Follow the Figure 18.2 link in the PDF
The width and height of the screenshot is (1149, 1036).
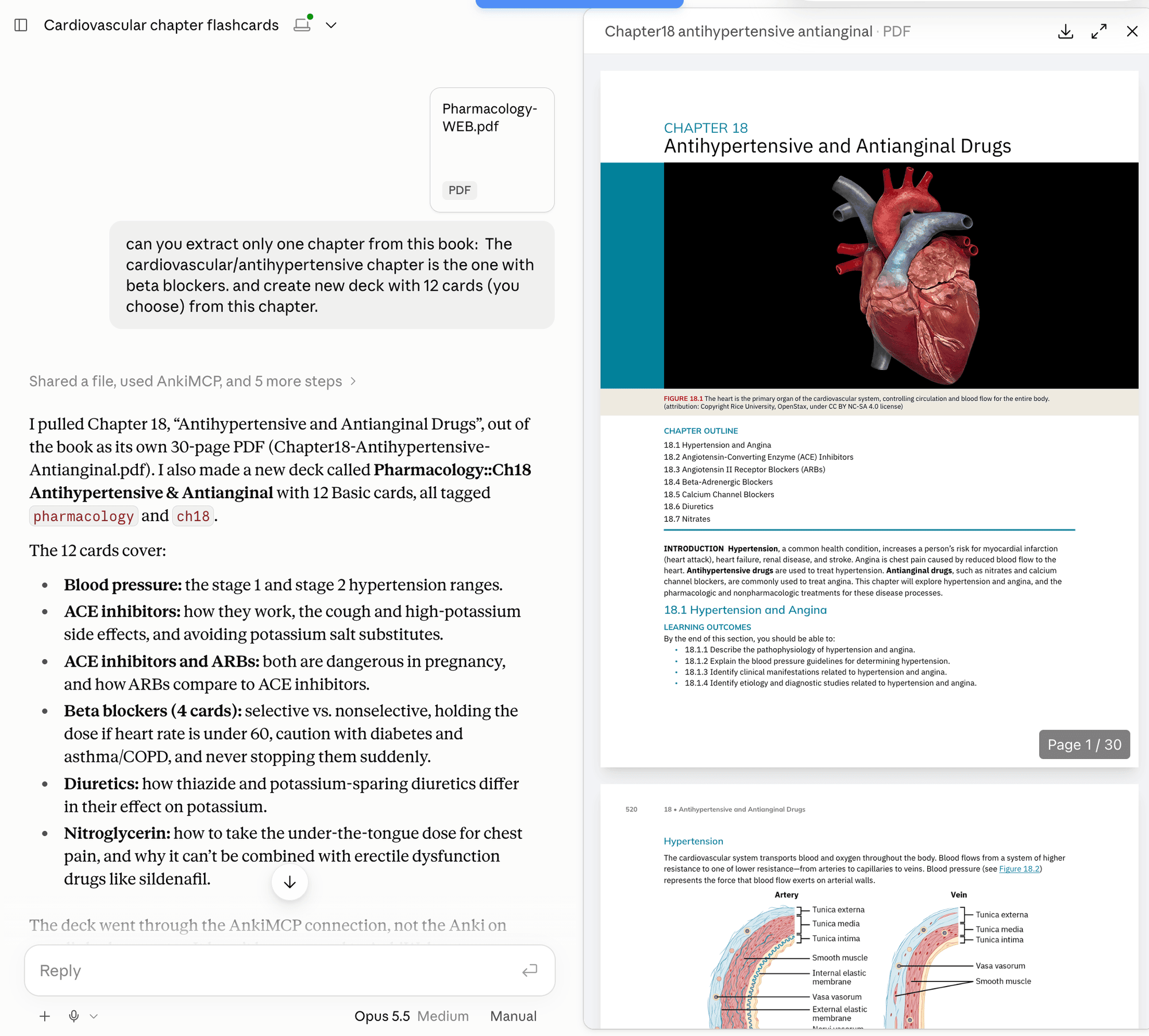coord(1019,869)
